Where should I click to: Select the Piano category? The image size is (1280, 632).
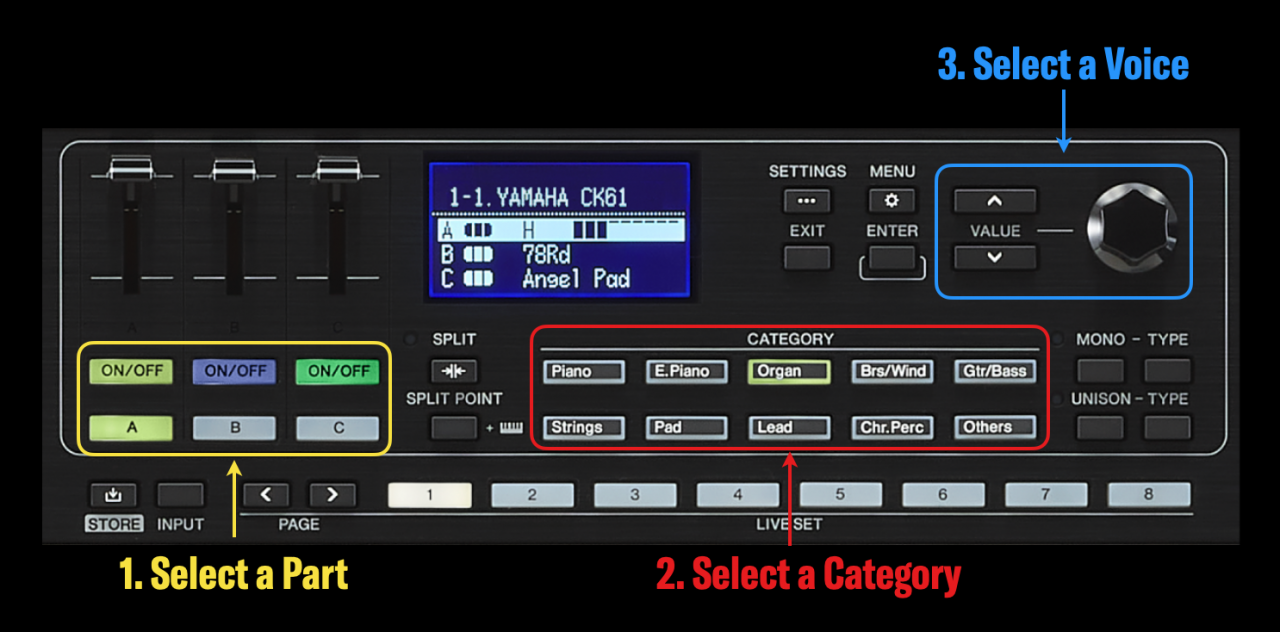[583, 371]
